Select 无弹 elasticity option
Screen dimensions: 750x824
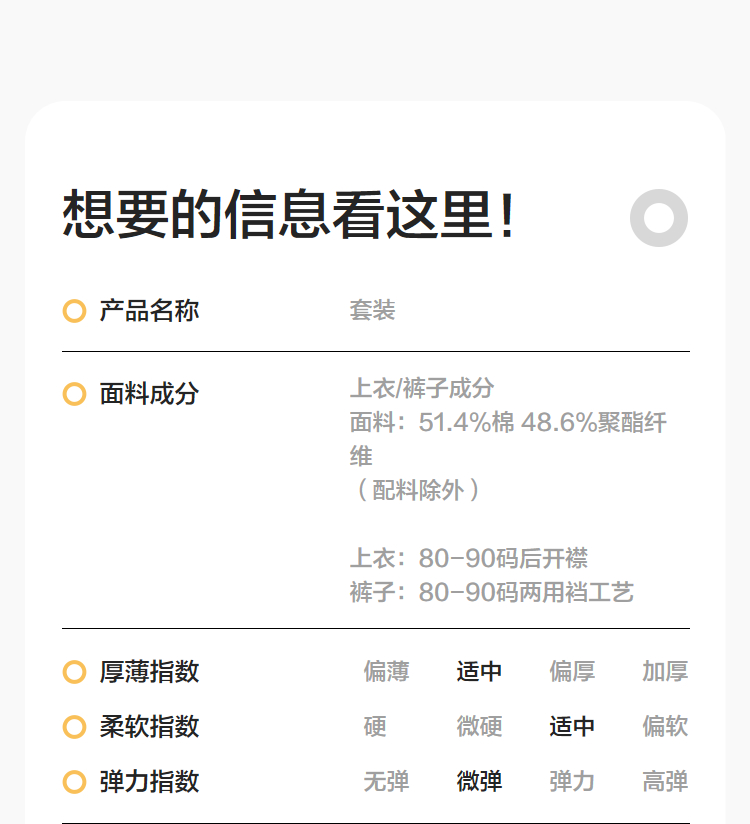[386, 782]
